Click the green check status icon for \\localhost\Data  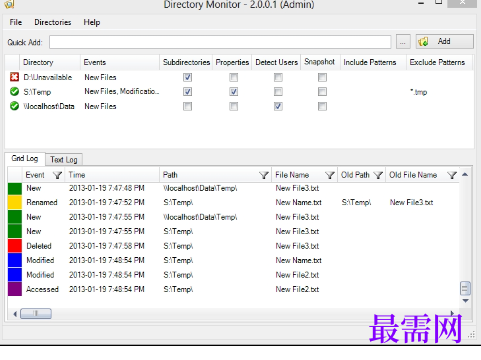pos(14,106)
